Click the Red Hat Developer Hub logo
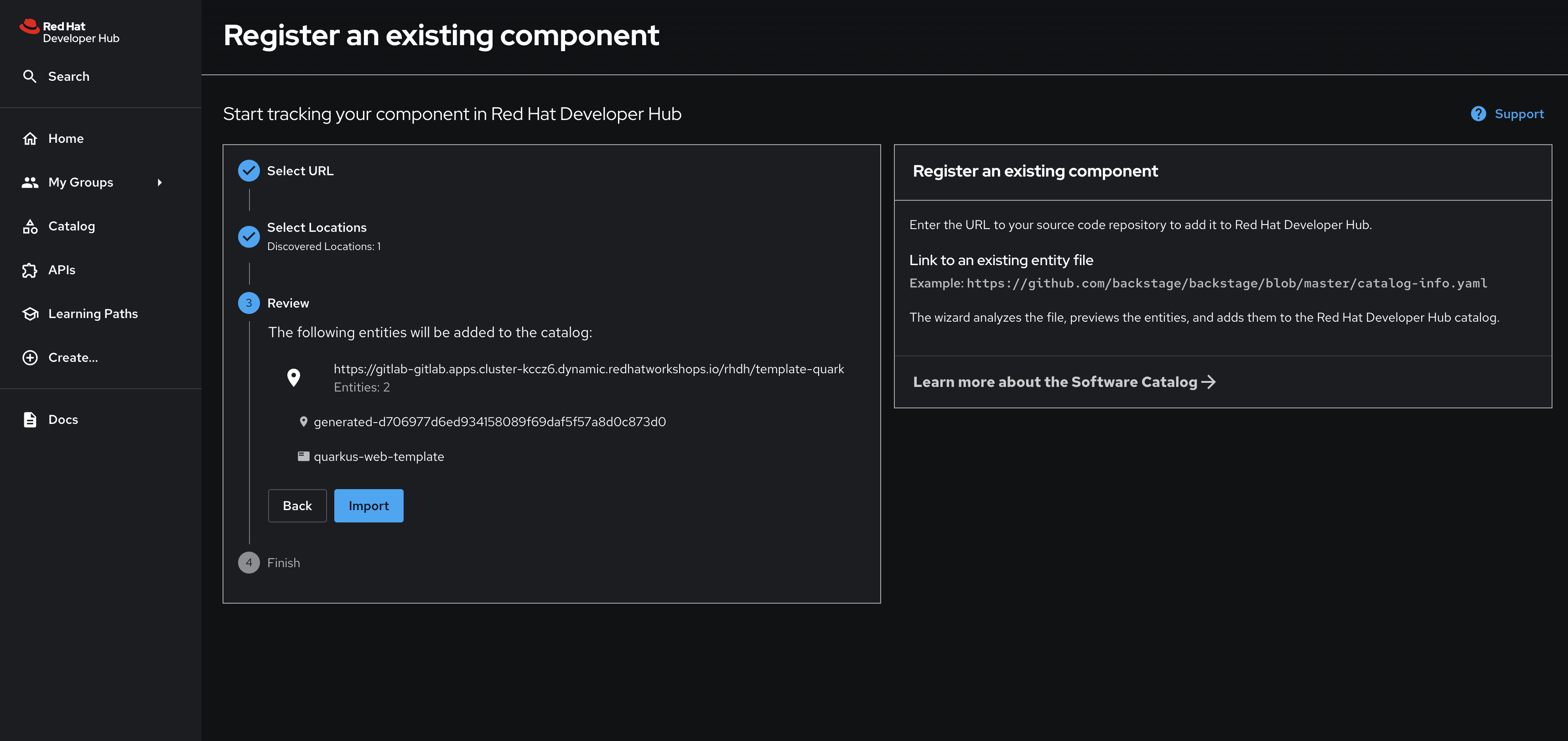Image resolution: width=1568 pixels, height=741 pixels. [x=69, y=31]
